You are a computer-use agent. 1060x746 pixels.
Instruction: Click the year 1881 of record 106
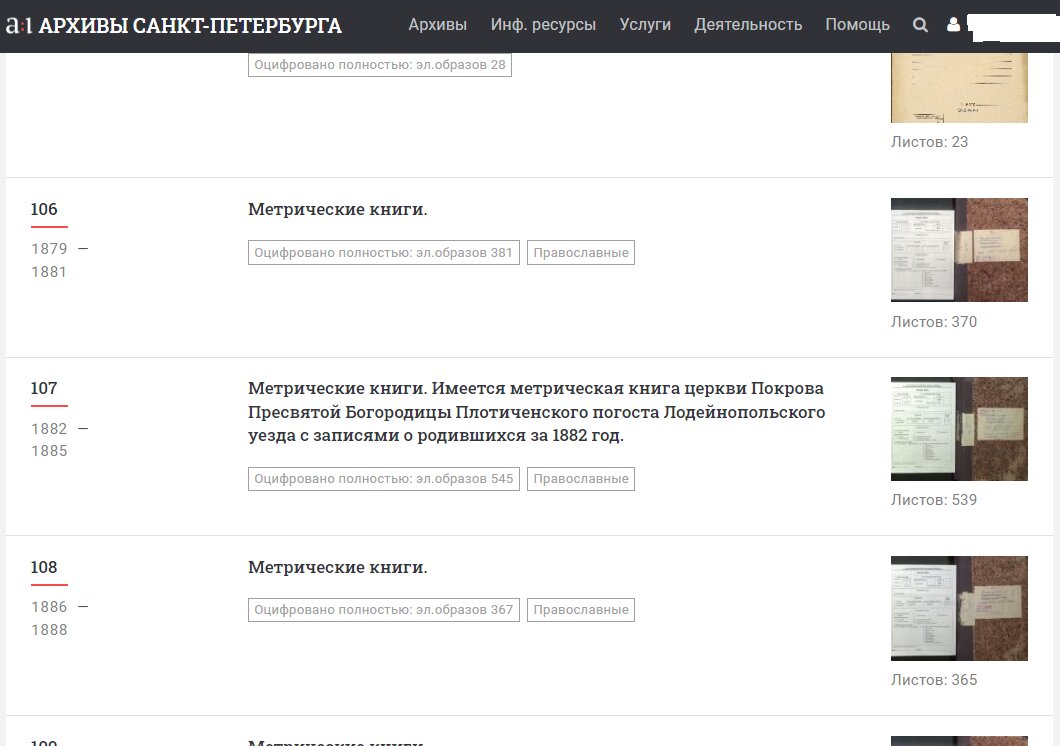coord(49,272)
